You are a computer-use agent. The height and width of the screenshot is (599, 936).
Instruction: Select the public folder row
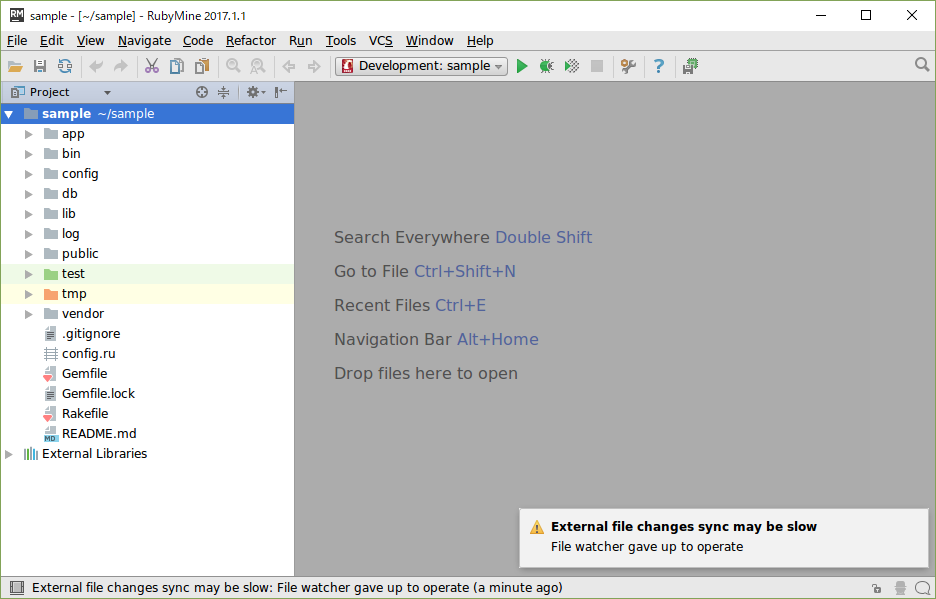[147, 254]
